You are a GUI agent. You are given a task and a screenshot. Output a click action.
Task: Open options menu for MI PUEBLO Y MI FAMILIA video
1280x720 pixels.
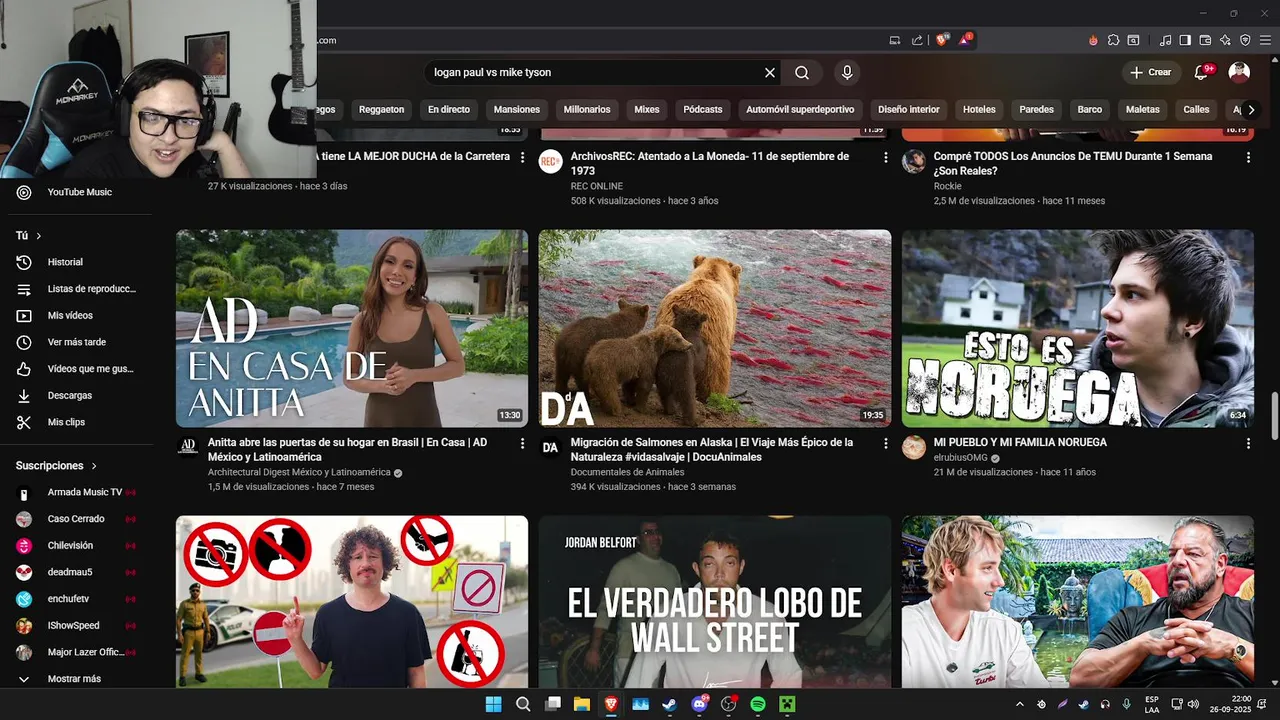[x=1248, y=442]
